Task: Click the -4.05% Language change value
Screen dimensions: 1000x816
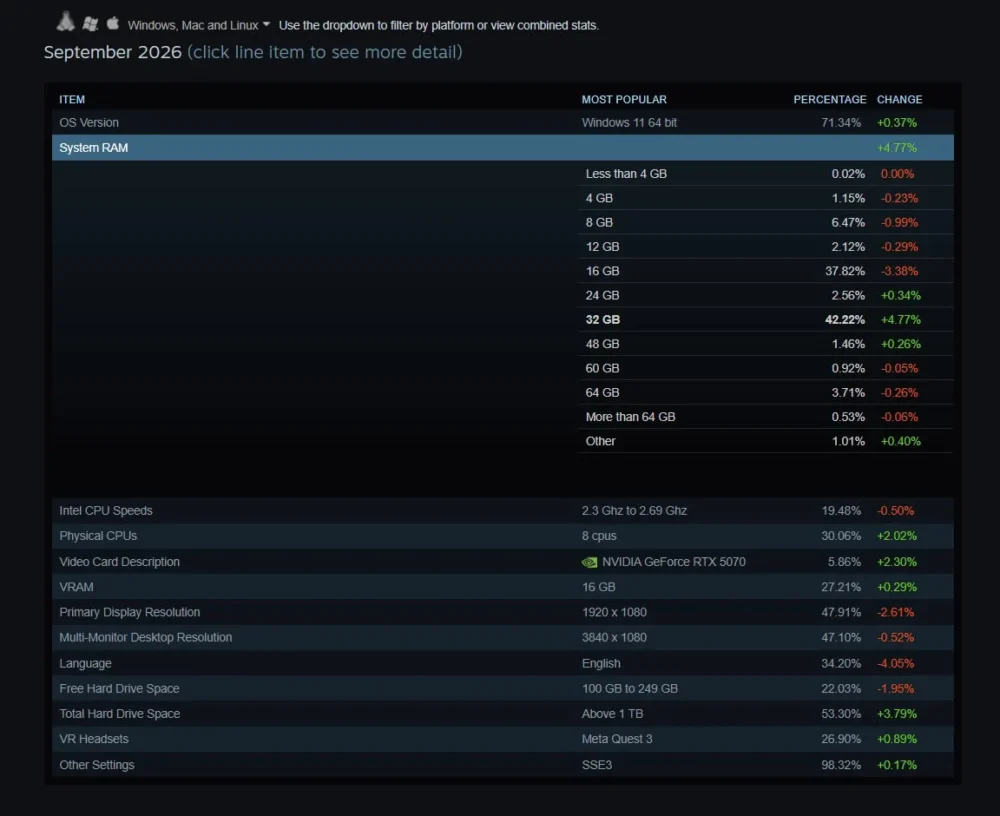Action: pos(895,663)
